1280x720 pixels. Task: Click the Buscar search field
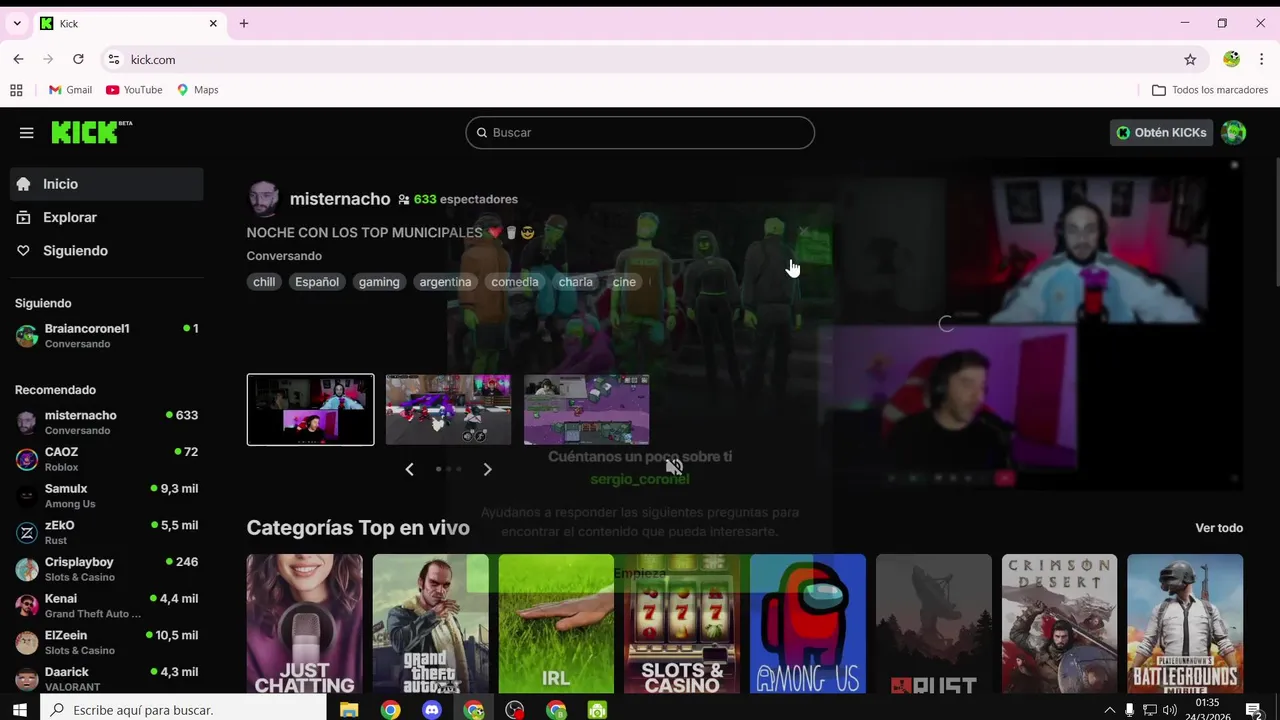(640, 132)
